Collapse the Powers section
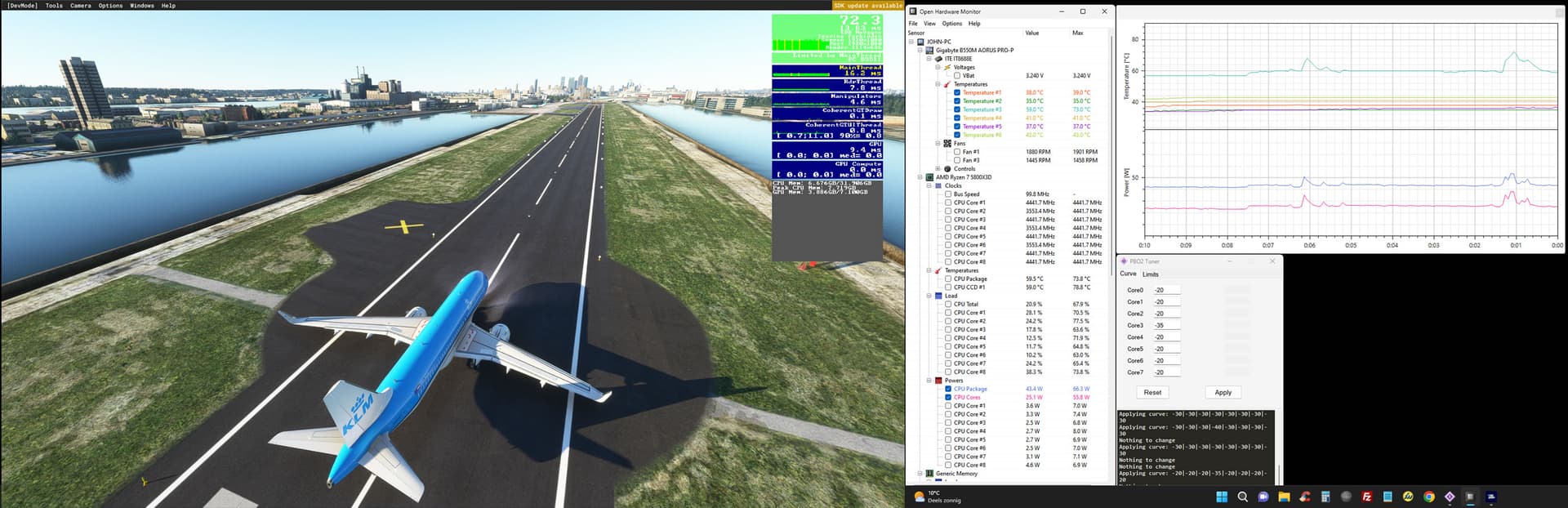Image resolution: width=1568 pixels, height=508 pixels. (929, 381)
